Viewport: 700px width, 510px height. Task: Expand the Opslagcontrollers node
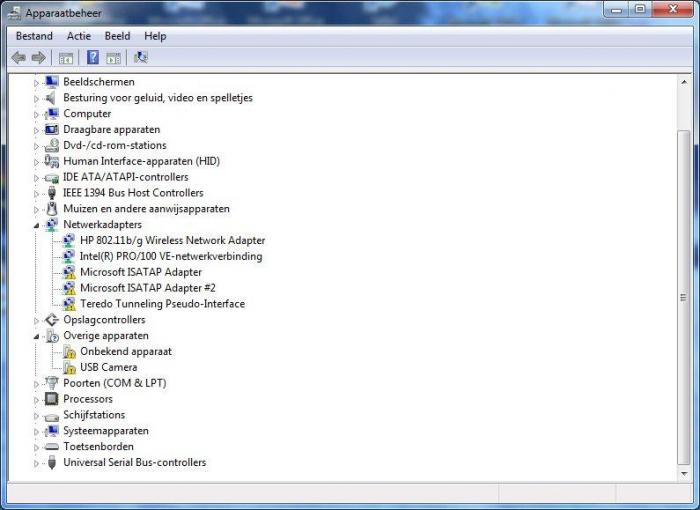pos(37,321)
